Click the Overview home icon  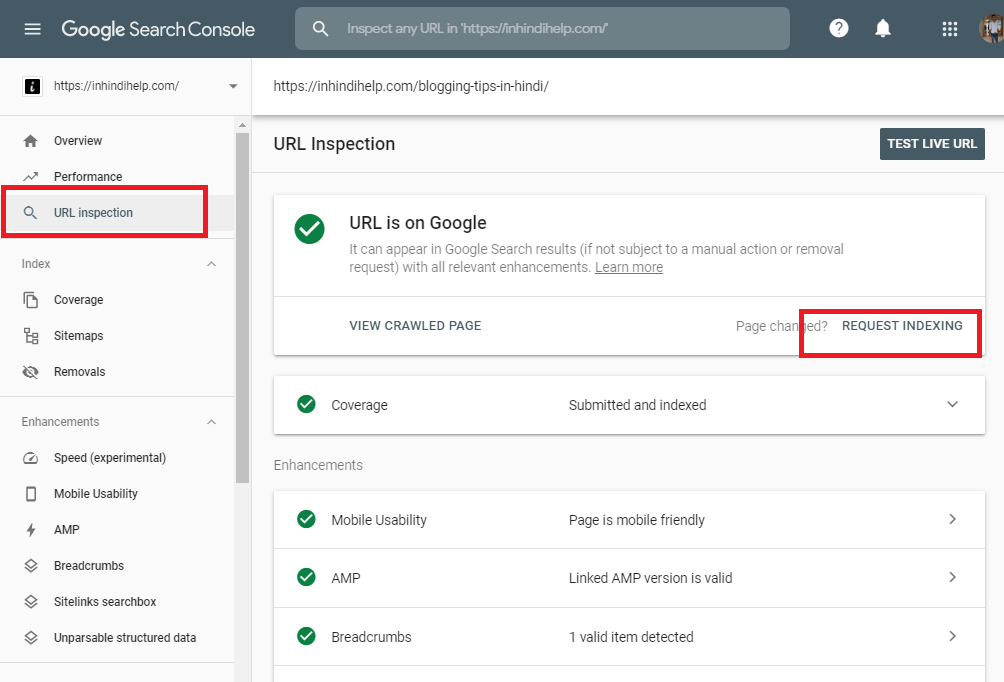tap(31, 141)
